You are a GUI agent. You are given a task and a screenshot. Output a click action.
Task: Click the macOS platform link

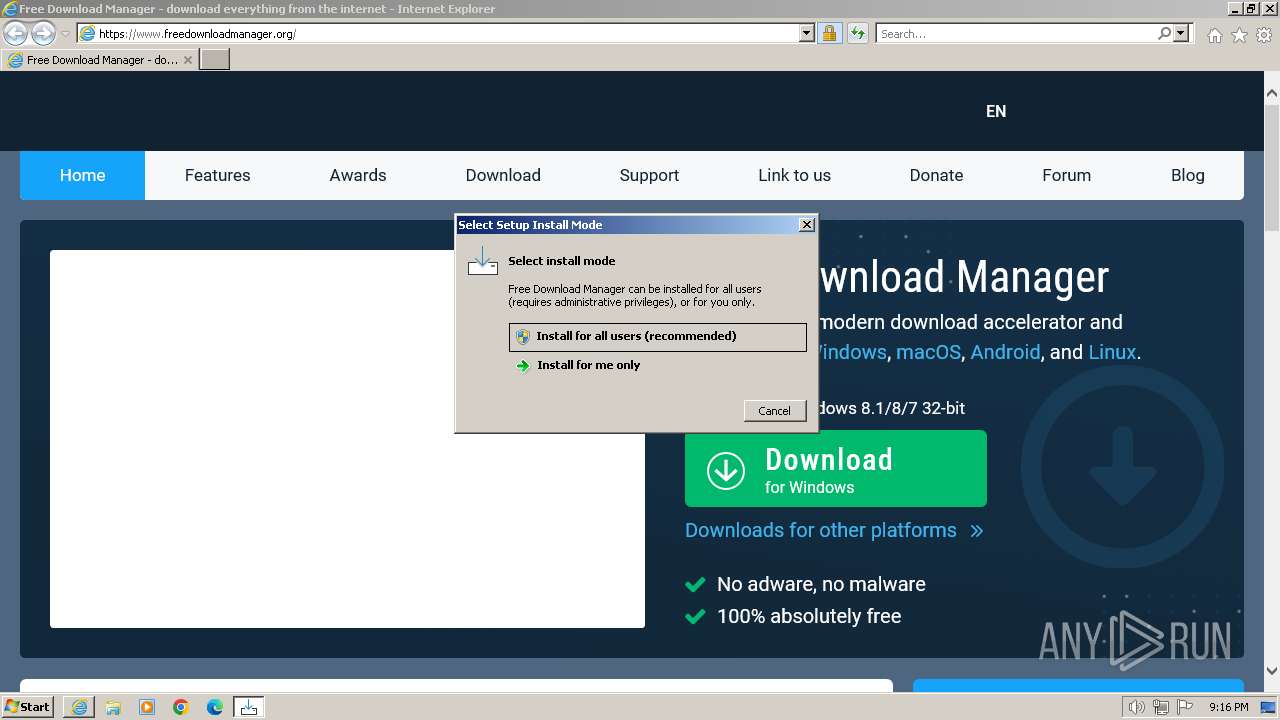click(x=928, y=352)
